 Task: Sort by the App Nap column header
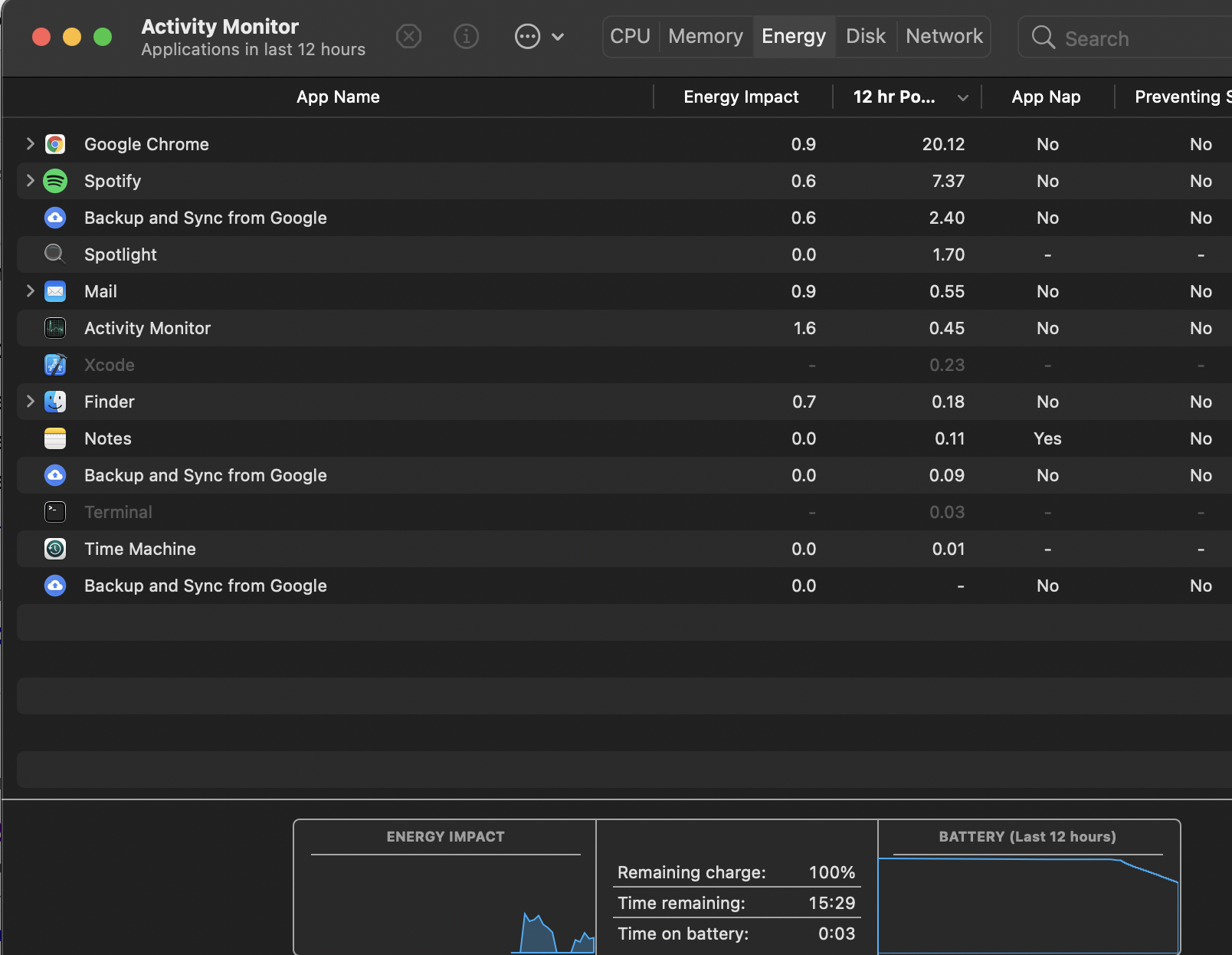click(x=1046, y=97)
